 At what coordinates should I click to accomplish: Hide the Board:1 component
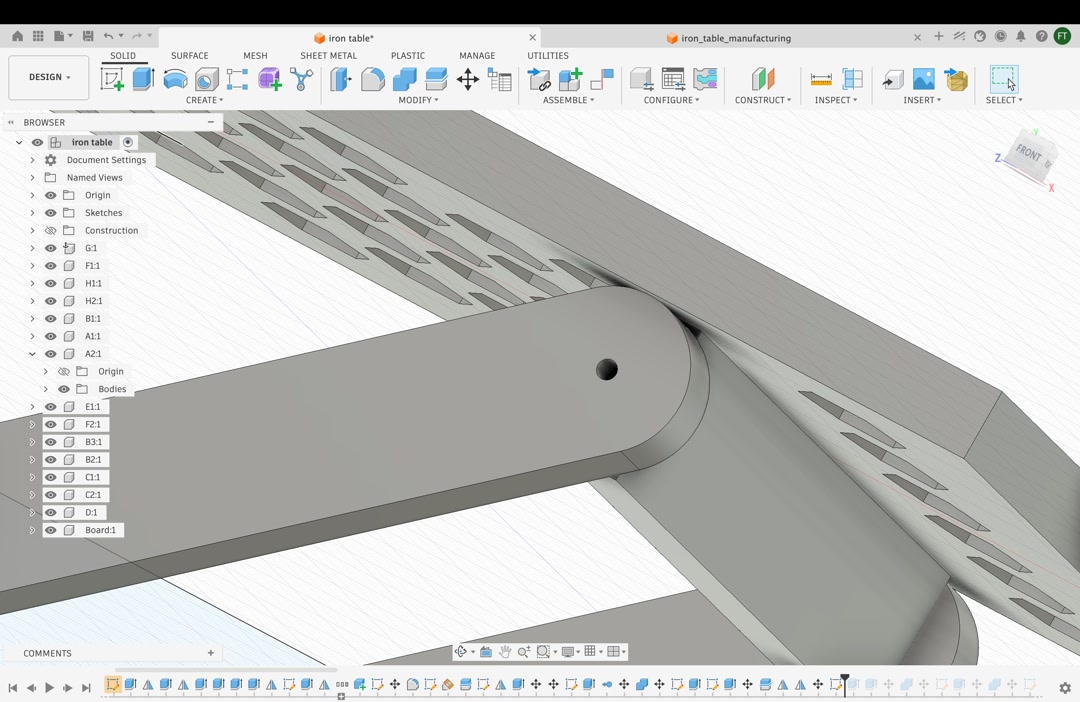point(50,530)
